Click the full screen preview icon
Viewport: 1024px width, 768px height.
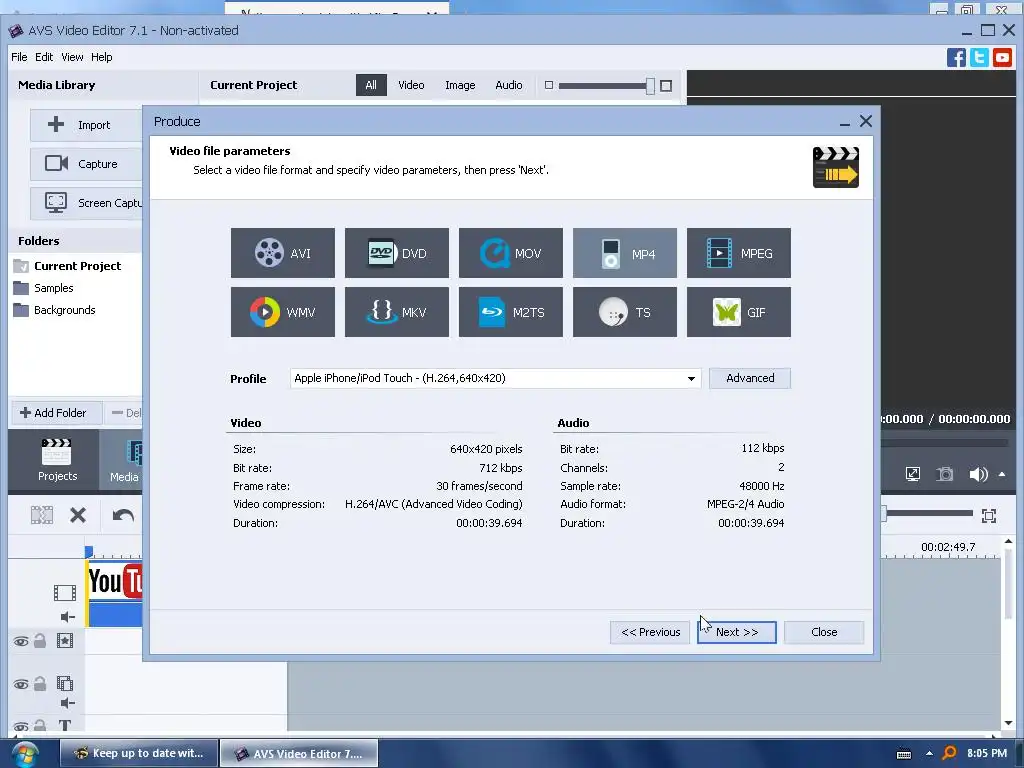(912, 474)
